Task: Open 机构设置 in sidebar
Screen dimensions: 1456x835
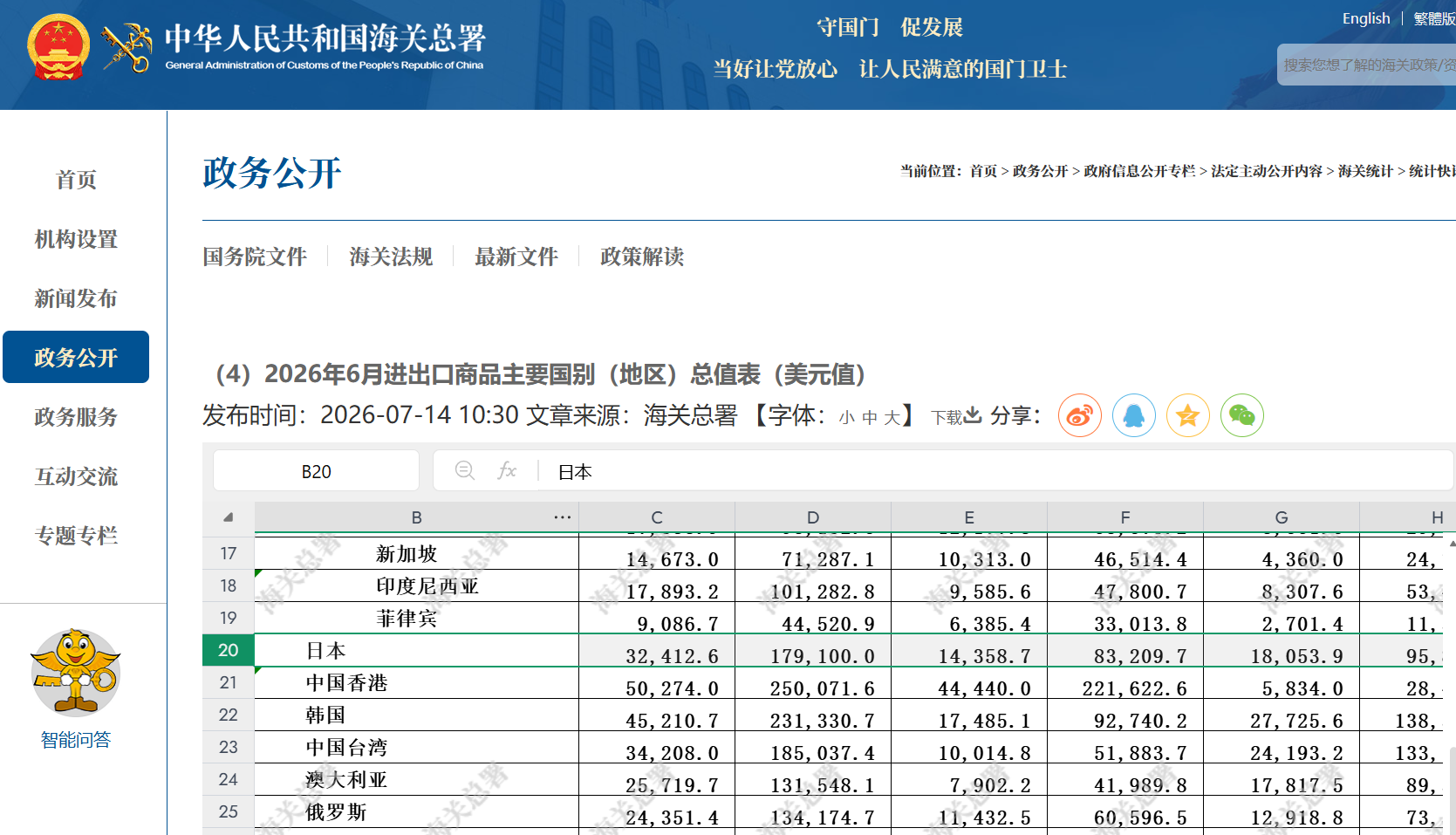Action: click(76, 239)
